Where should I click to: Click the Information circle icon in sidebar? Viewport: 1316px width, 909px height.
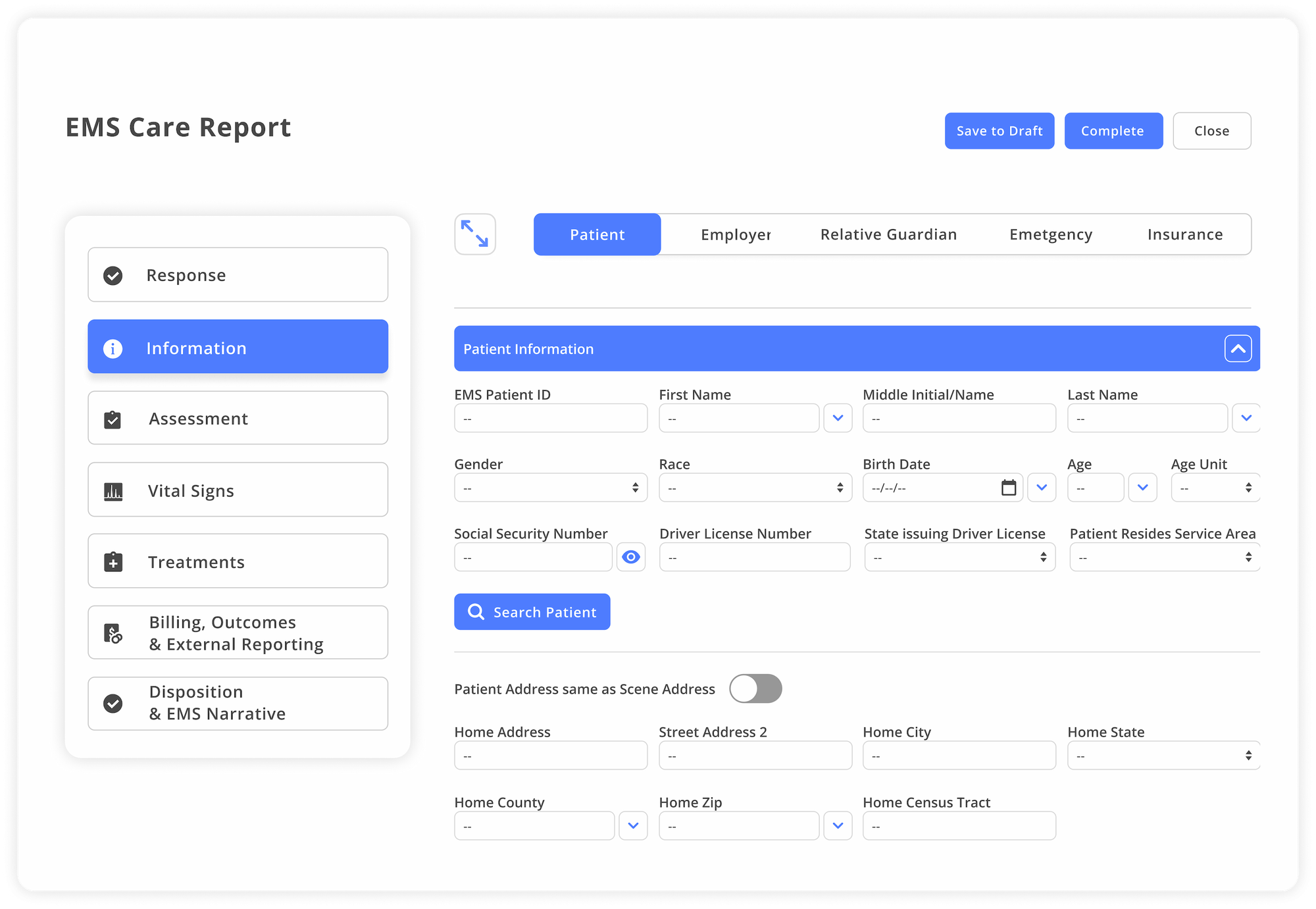pos(113,348)
